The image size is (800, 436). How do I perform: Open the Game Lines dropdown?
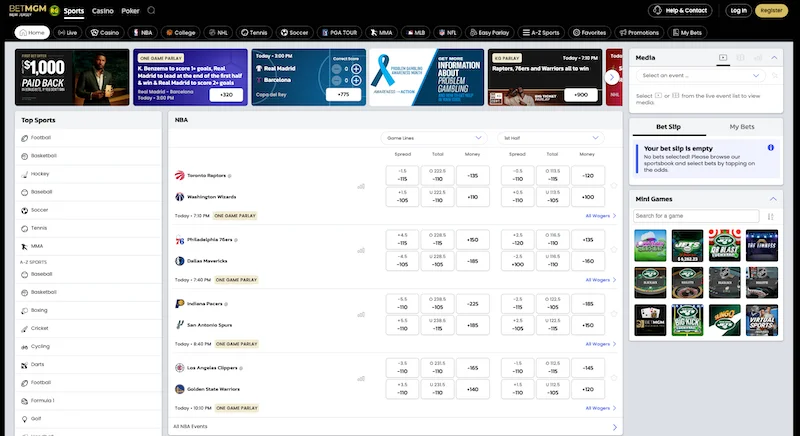pos(435,137)
